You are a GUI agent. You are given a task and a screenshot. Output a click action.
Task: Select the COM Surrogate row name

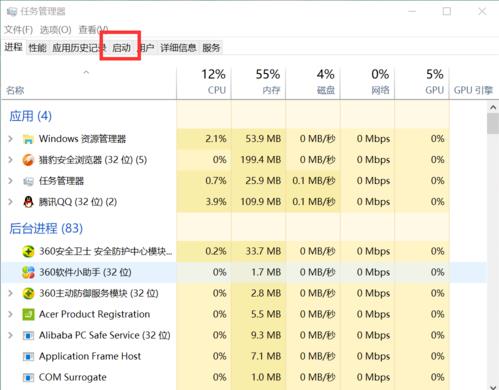tap(73, 378)
